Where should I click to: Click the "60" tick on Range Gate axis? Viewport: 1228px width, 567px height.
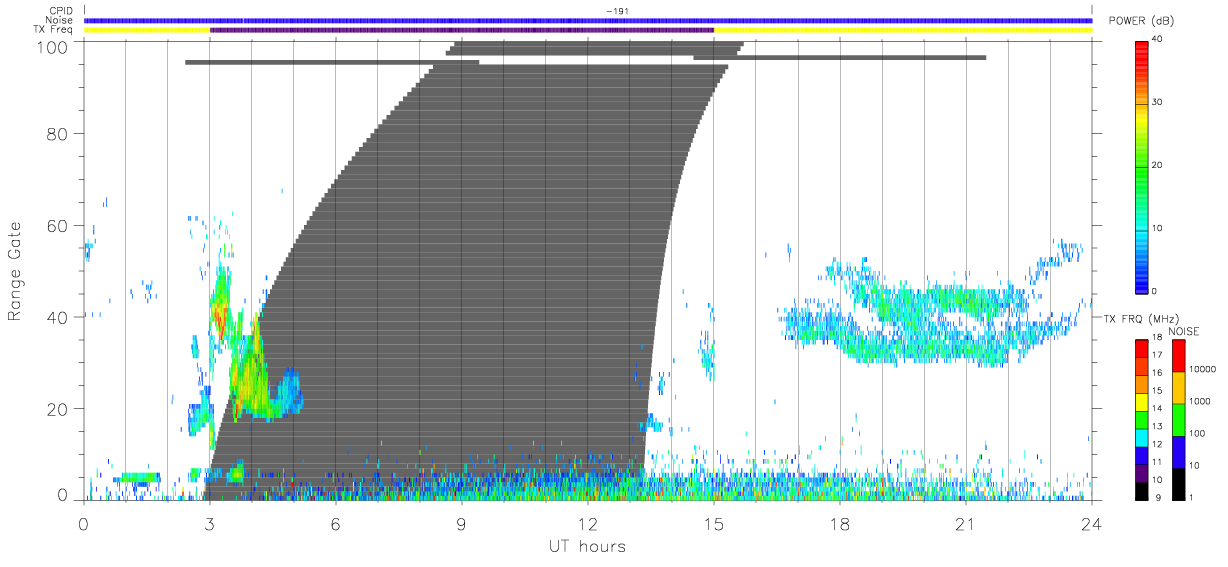tap(58, 226)
